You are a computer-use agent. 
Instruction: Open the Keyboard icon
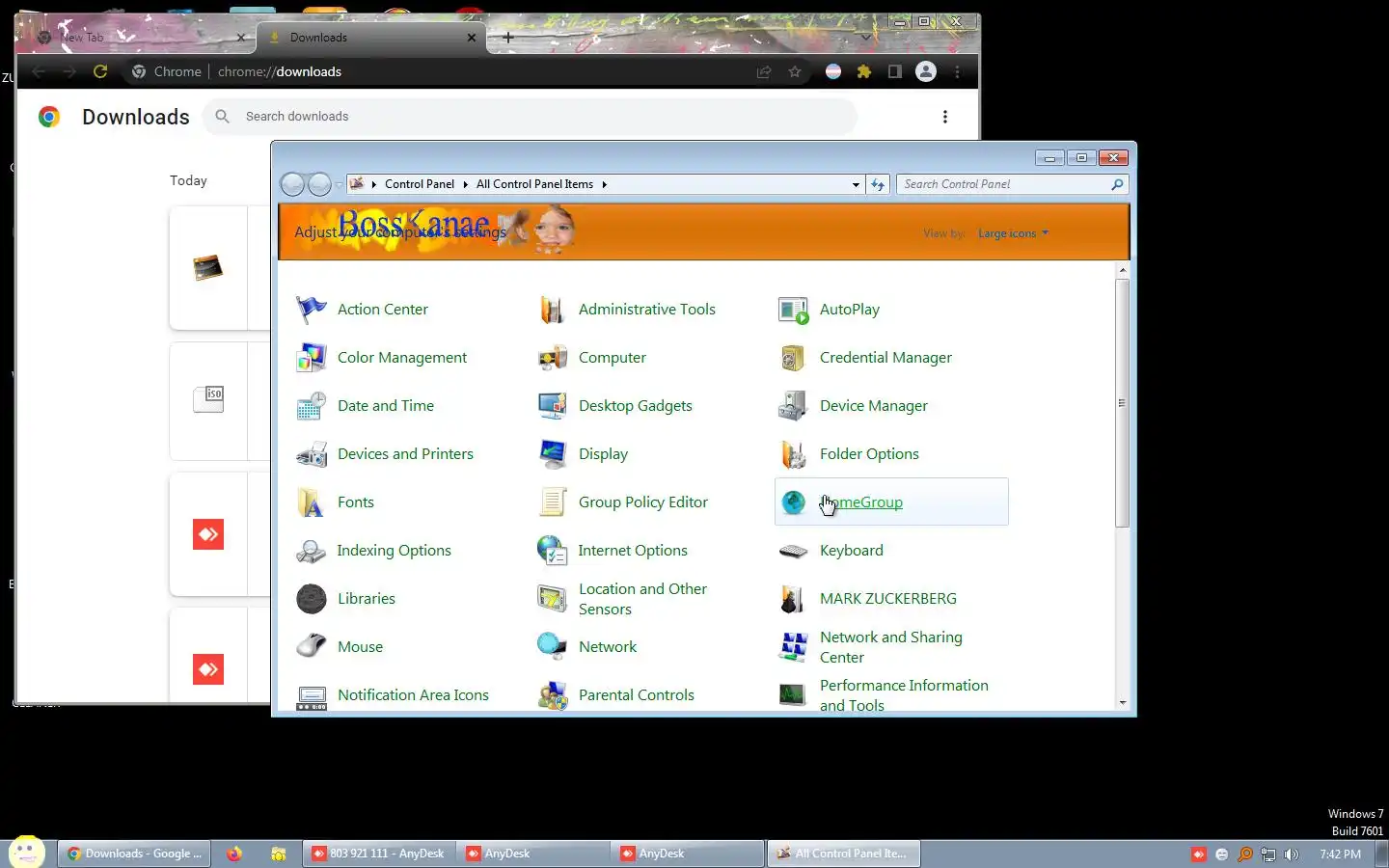[793, 551]
